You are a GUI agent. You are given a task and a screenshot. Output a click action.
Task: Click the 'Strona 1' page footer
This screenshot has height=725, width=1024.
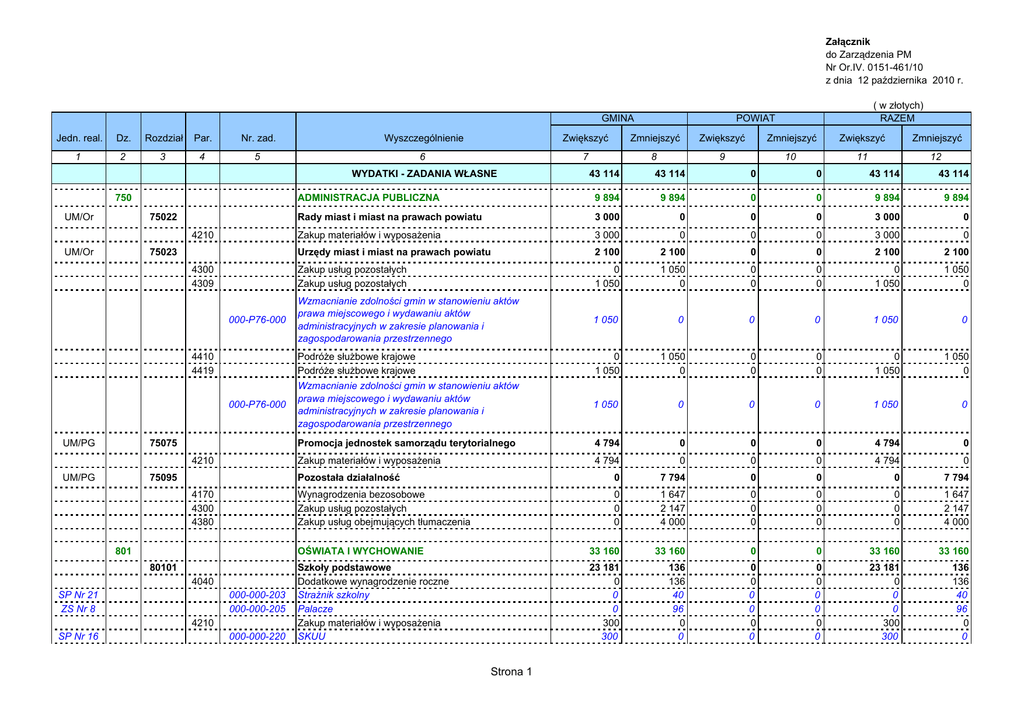click(512, 672)
